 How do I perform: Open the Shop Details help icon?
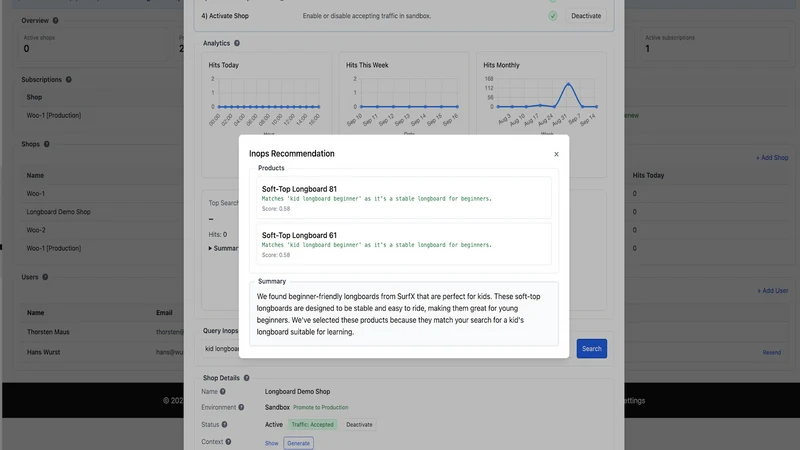pyautogui.click(x=246, y=378)
